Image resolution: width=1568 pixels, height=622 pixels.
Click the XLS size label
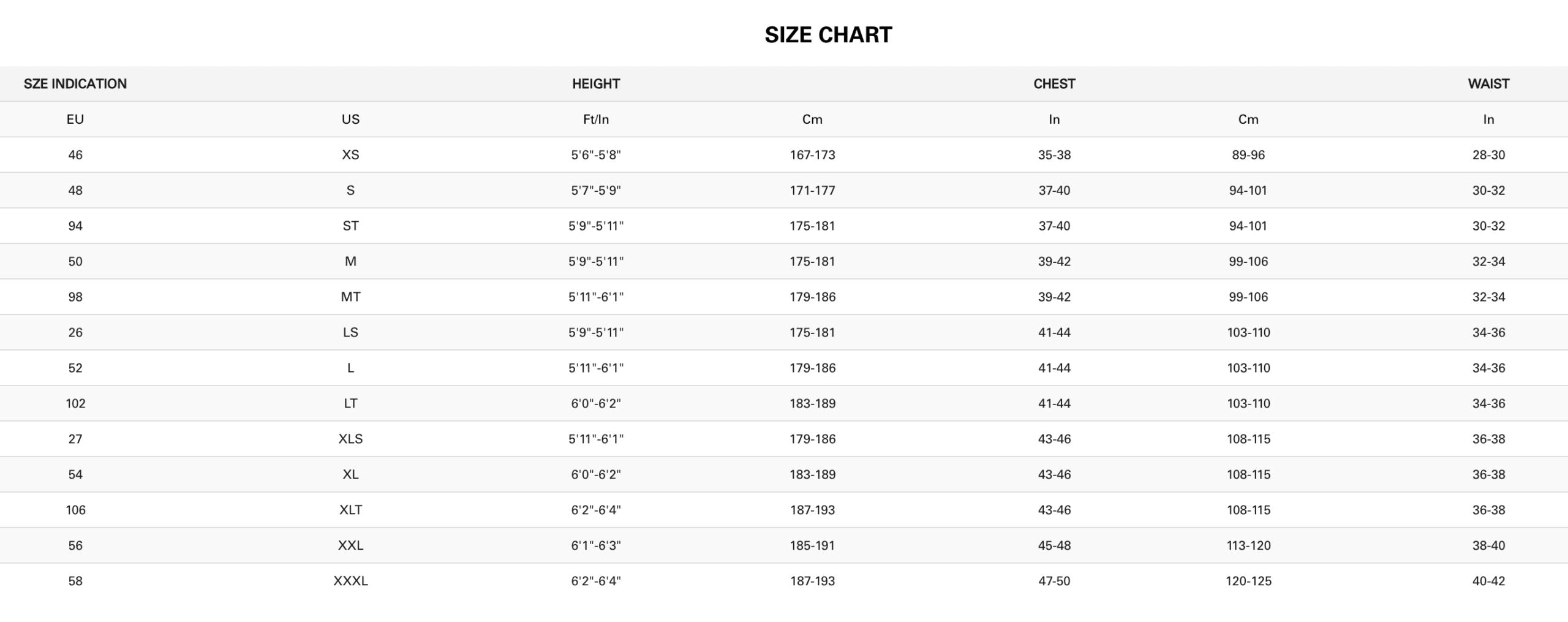[350, 439]
